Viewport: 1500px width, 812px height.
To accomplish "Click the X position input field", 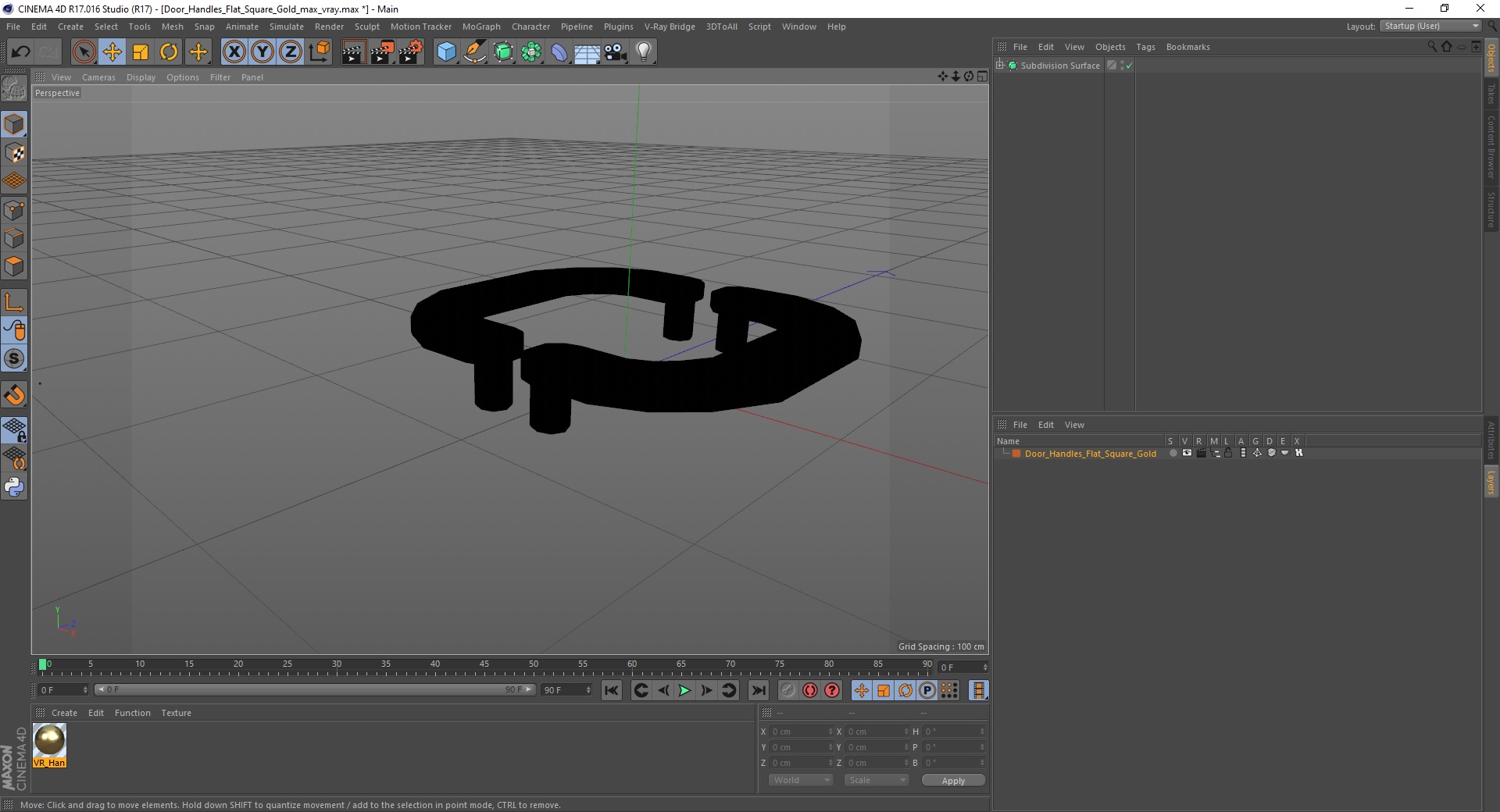I will point(800,732).
